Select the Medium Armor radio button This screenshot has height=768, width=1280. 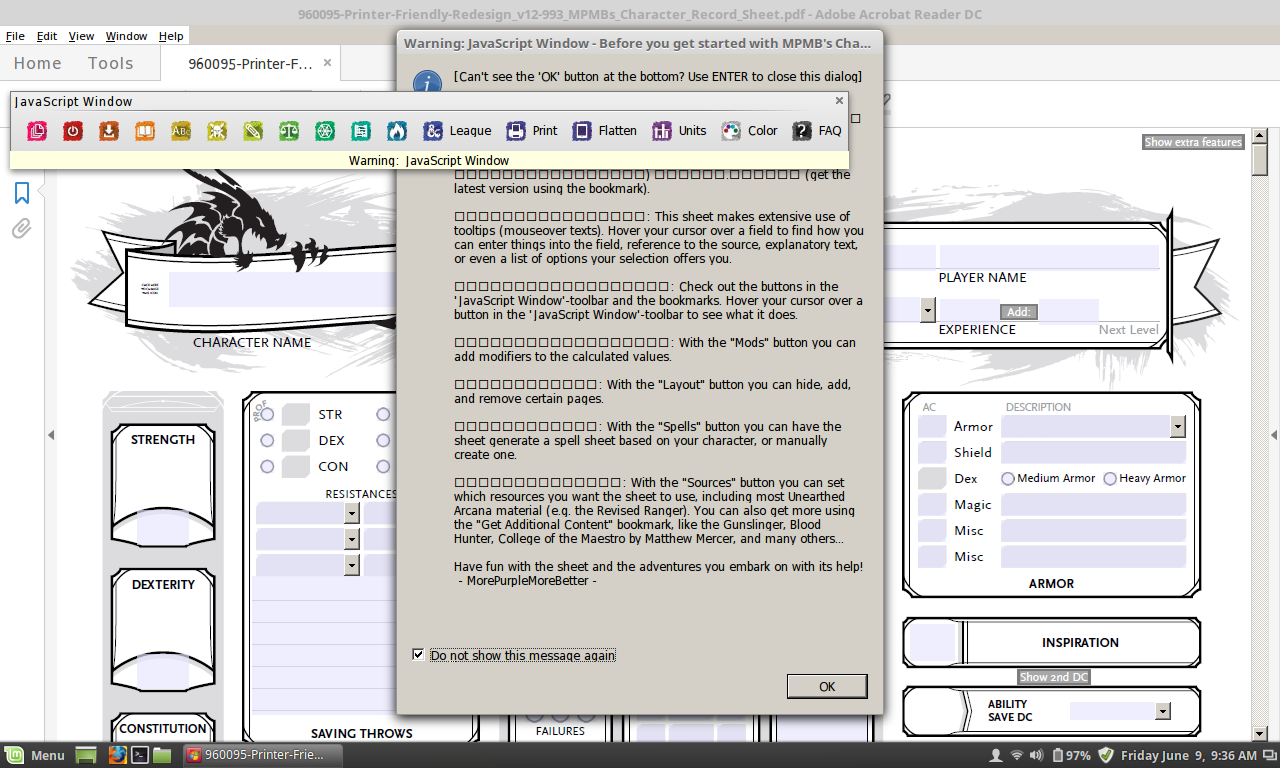1008,479
